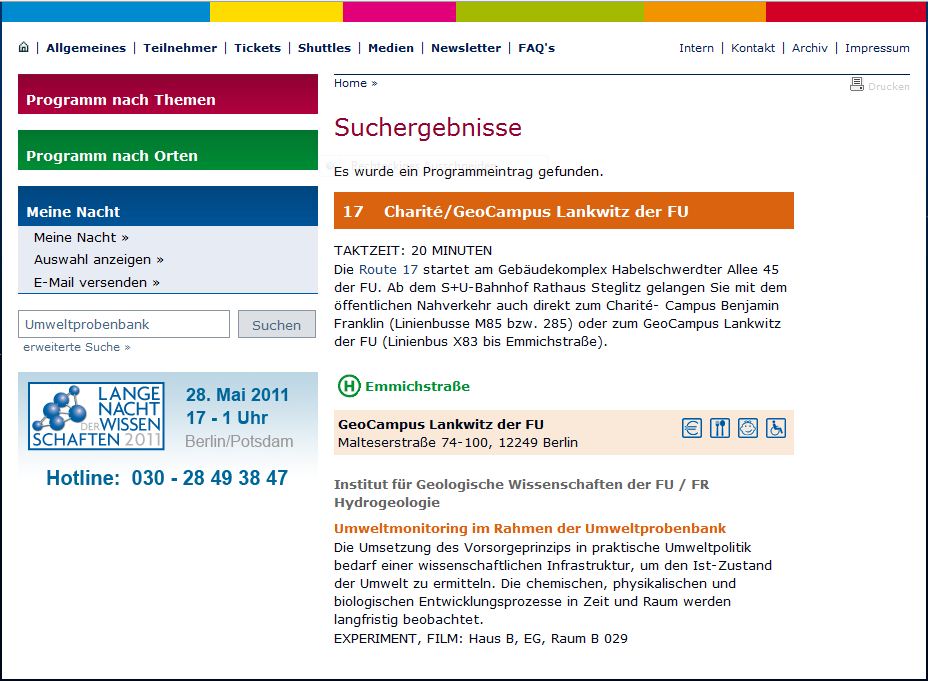Click the fork and knife catering icon
The width and height of the screenshot is (928, 681).
coord(719,428)
